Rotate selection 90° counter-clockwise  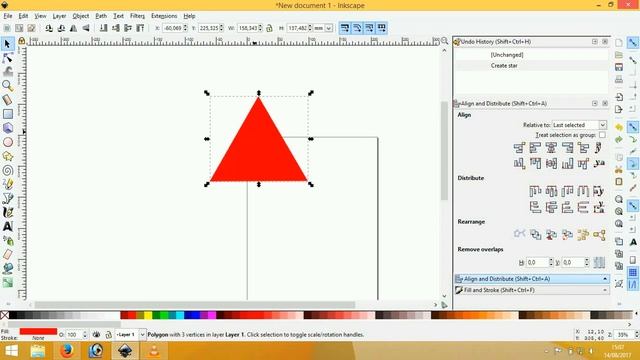pyautogui.click(x=49, y=28)
